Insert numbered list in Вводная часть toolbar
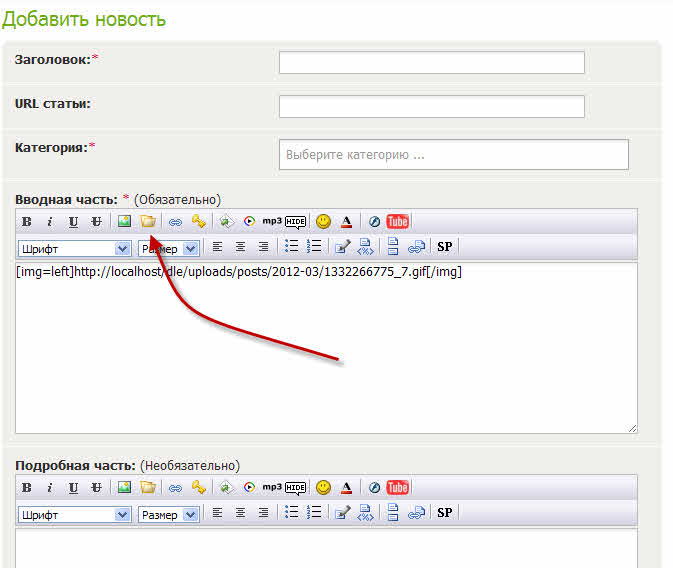The width and height of the screenshot is (673, 568). coord(314,246)
